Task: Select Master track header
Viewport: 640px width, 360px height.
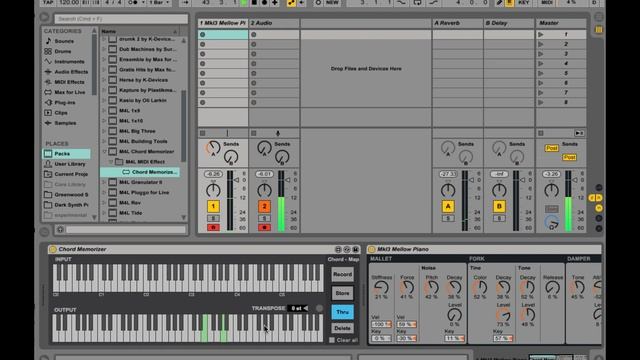Action: pos(561,23)
